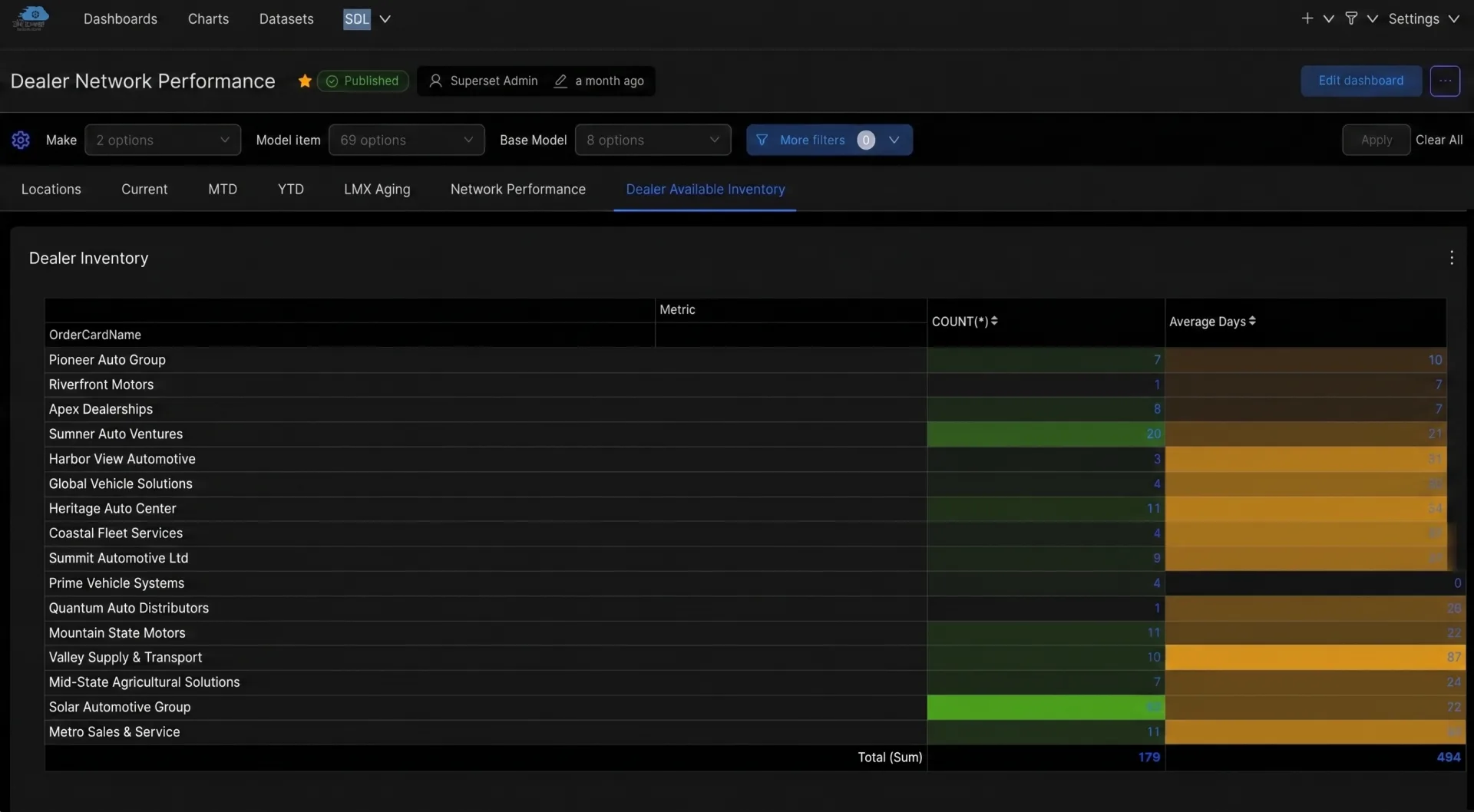Click the Global Vehicle Solutions row name
The image size is (1474, 812).
point(121,484)
